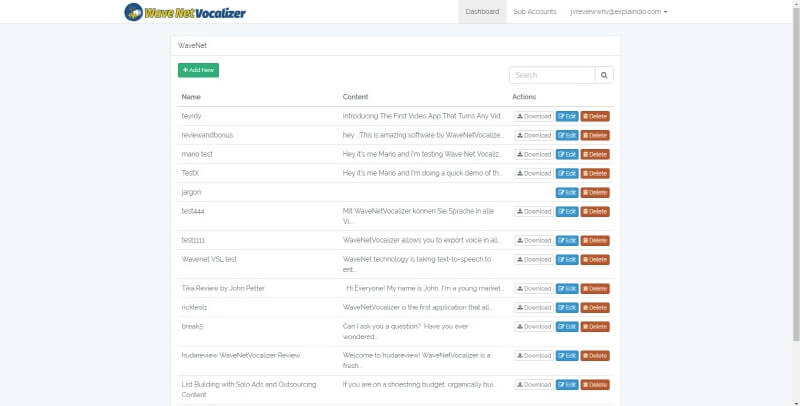Download the reviewandbonus entry

(x=534, y=135)
